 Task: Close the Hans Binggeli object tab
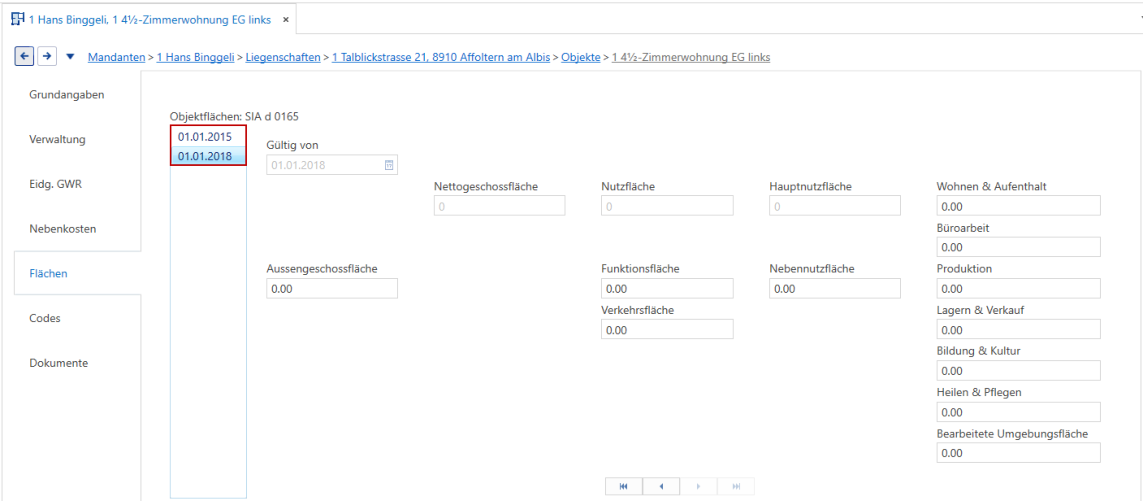pyautogui.click(x=286, y=20)
